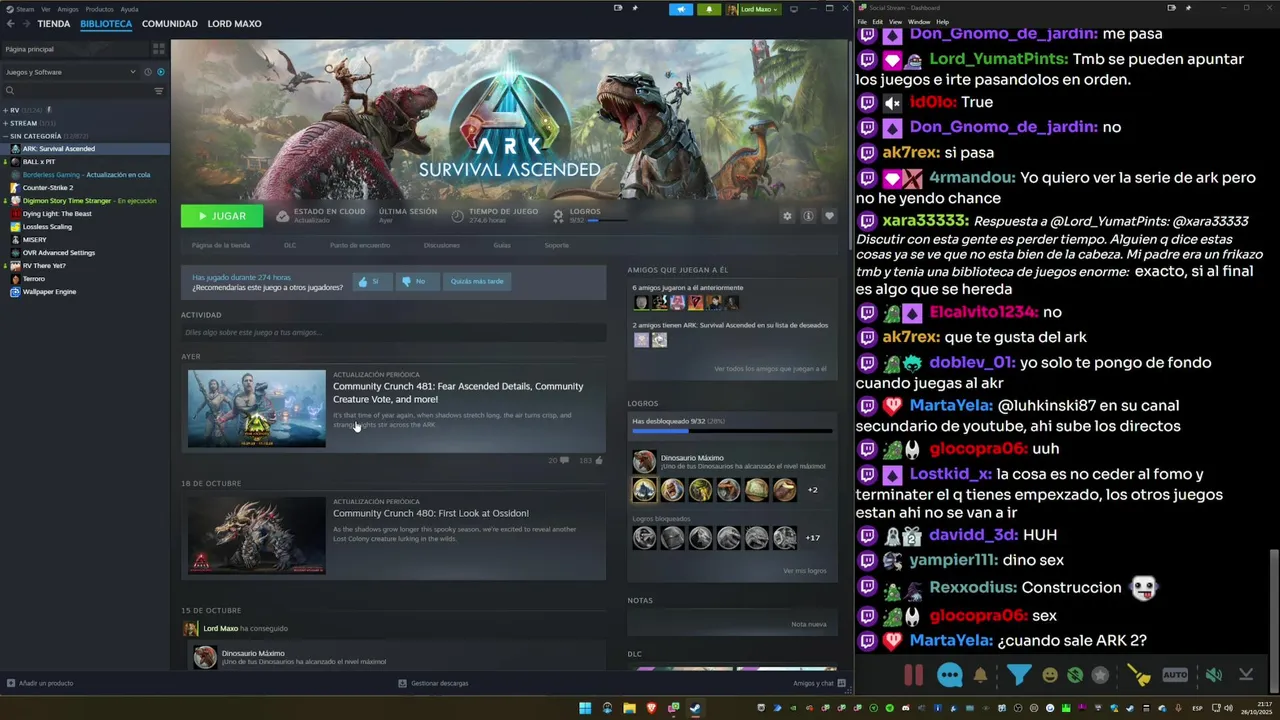1280x720 pixels.
Task: Go to the TIENDA tab
Action: coord(54,24)
